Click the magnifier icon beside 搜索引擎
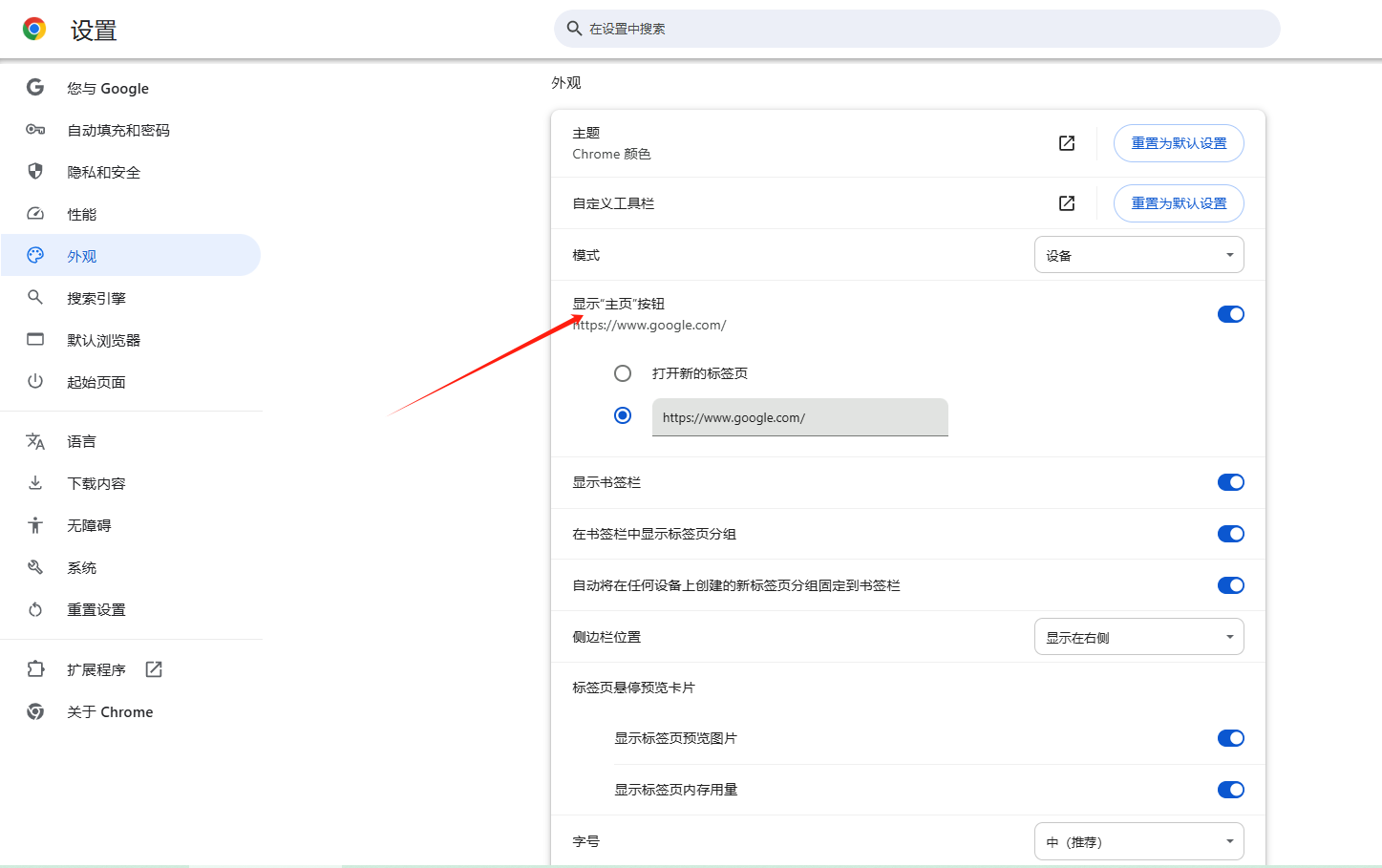The width and height of the screenshot is (1382, 868). tap(35, 298)
